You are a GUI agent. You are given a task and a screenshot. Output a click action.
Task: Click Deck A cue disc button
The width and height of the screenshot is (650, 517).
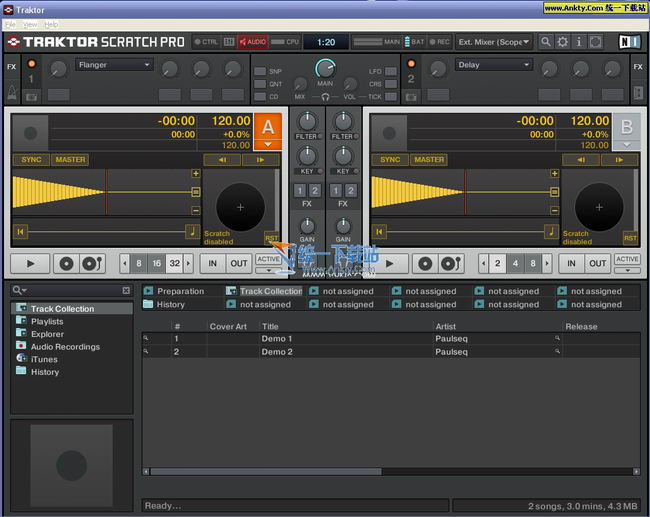pos(66,263)
